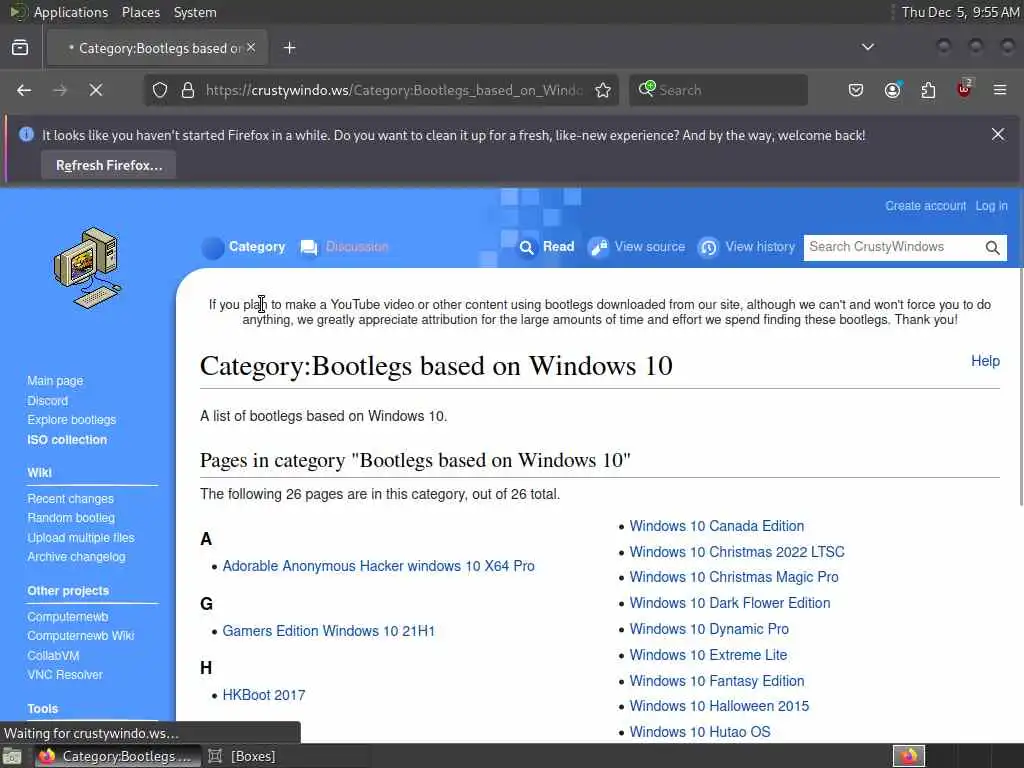
Task: Stop loading the current page
Action: tap(96, 90)
